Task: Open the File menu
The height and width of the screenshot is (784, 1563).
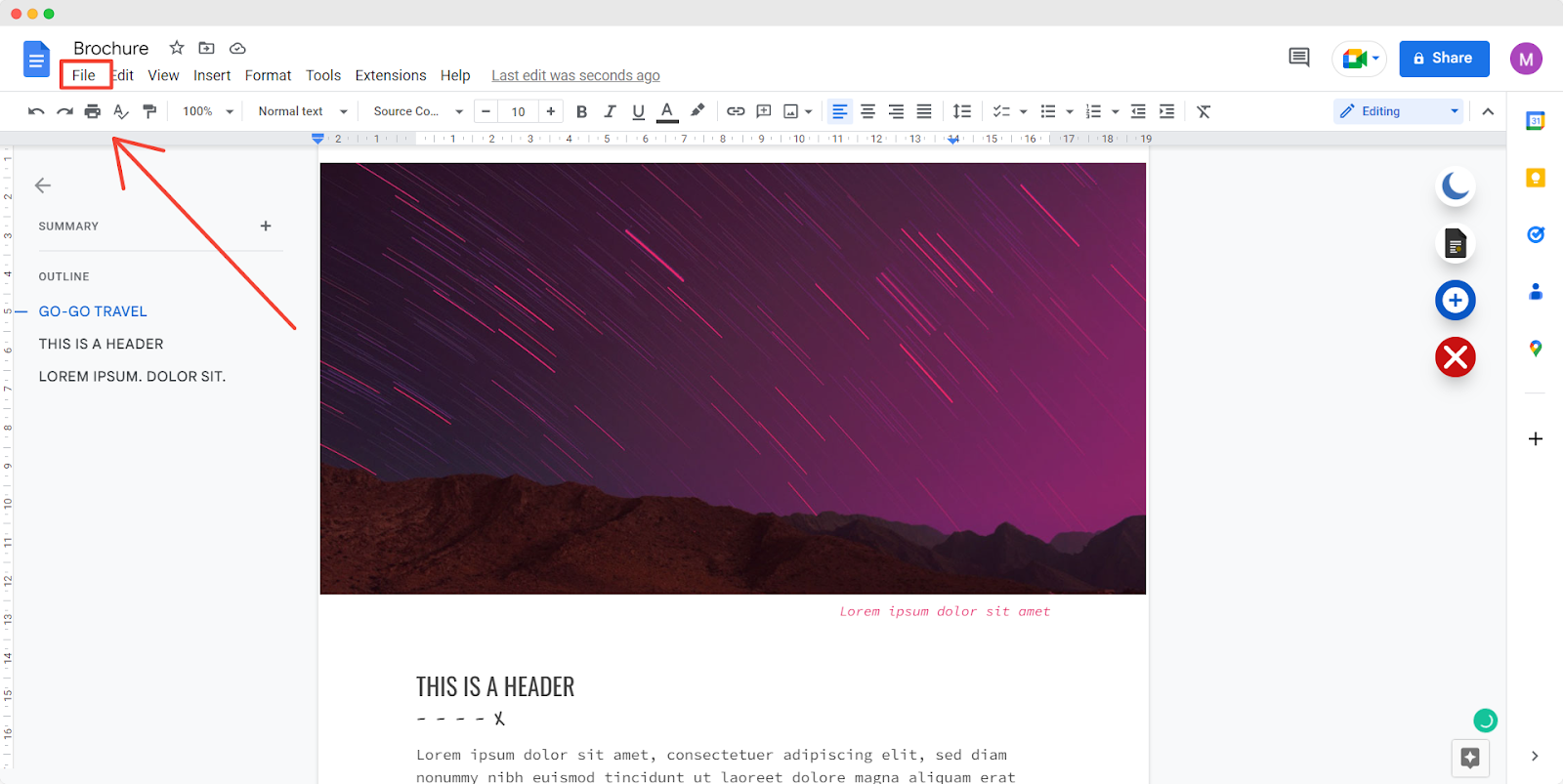Action: click(x=84, y=75)
